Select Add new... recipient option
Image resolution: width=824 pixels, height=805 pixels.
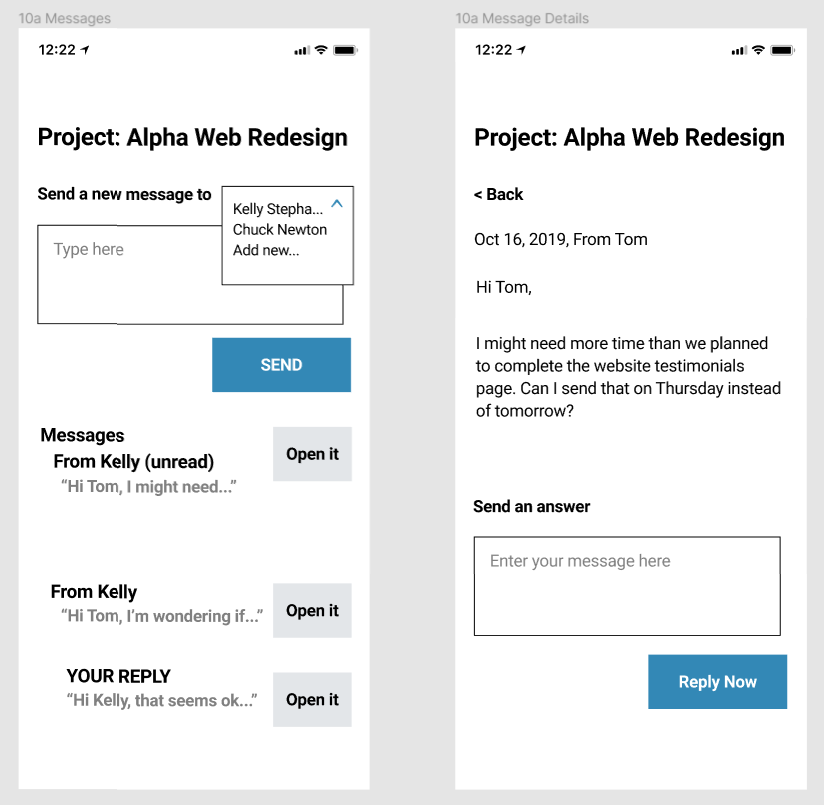pos(265,250)
